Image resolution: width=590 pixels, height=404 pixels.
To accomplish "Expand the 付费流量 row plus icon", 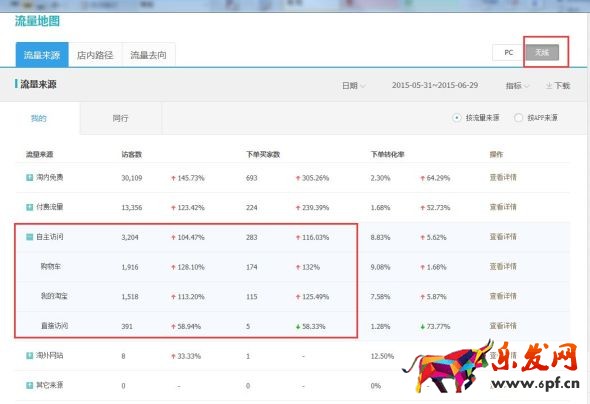I will (29, 207).
